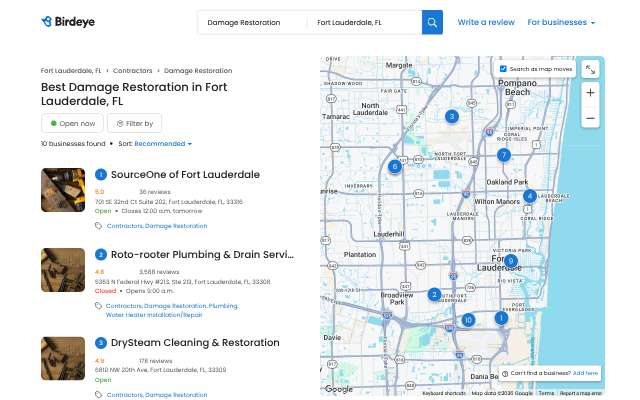Click the '176 reviews' text for DrySteam
640x400 pixels.
point(156,361)
